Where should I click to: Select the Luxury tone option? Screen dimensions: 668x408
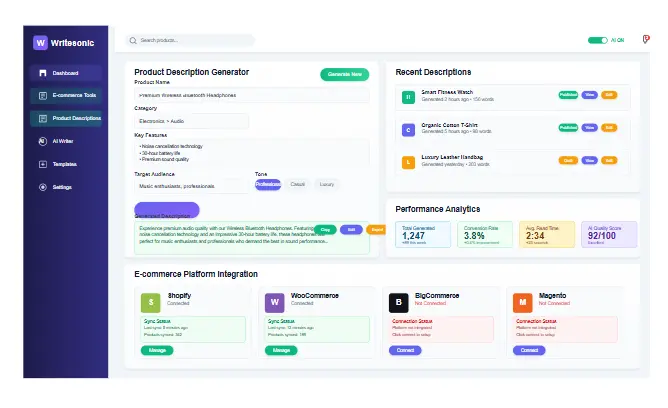pos(327,184)
